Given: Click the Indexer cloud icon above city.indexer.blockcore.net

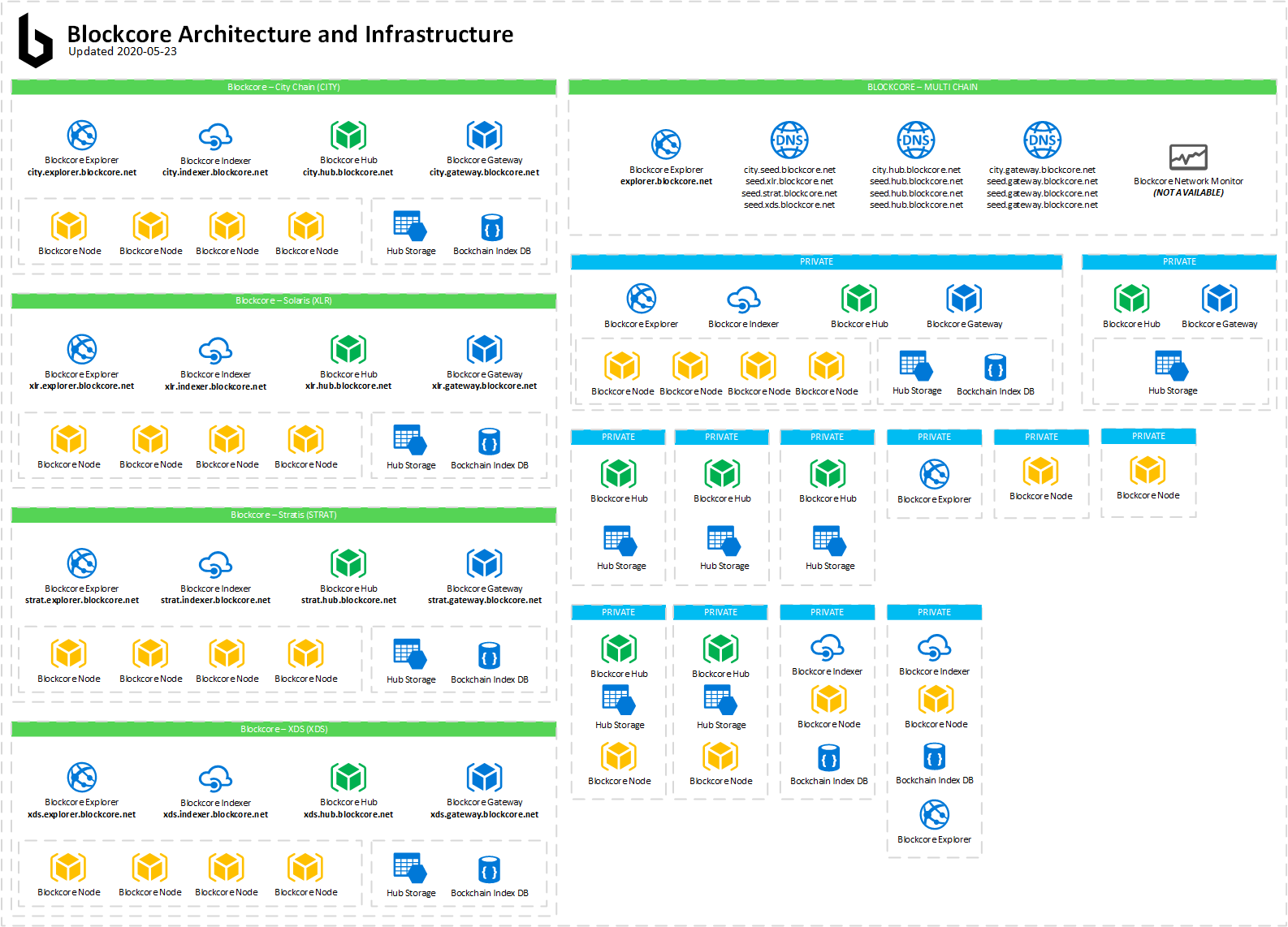Looking at the screenshot, I should [216, 137].
